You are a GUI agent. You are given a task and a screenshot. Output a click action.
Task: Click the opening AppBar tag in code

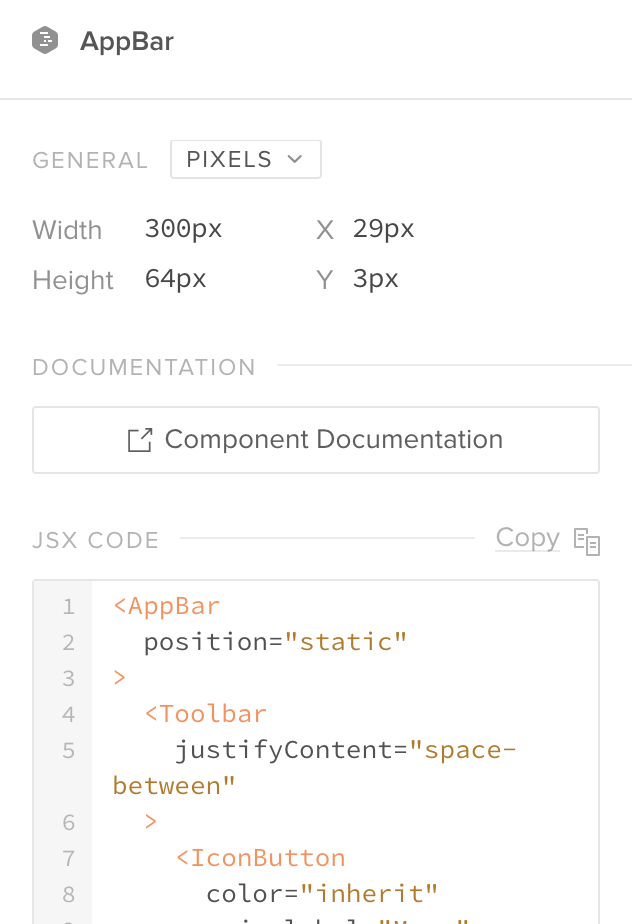166,606
